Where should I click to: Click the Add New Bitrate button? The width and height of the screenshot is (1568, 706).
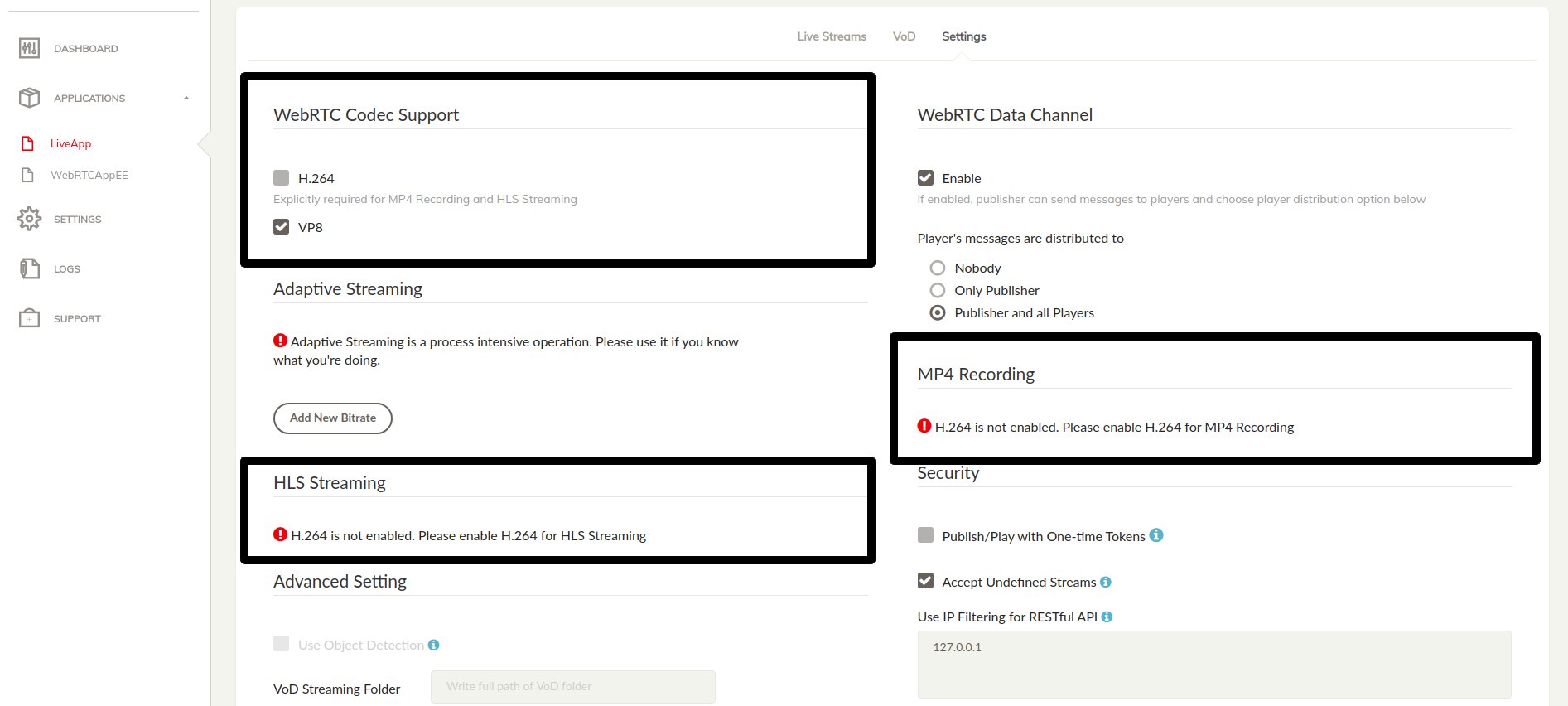click(333, 418)
